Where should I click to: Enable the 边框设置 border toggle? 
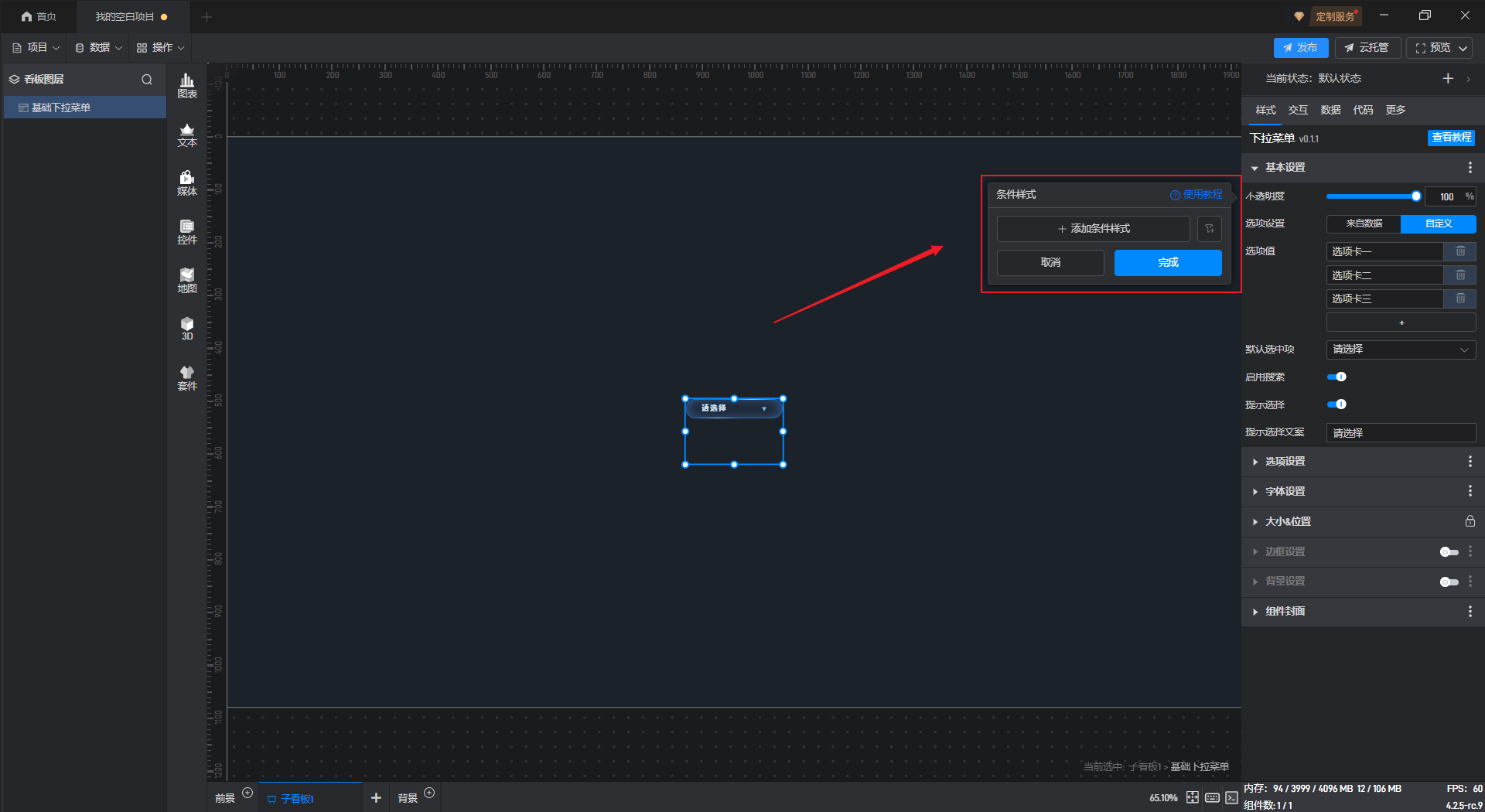(1449, 552)
